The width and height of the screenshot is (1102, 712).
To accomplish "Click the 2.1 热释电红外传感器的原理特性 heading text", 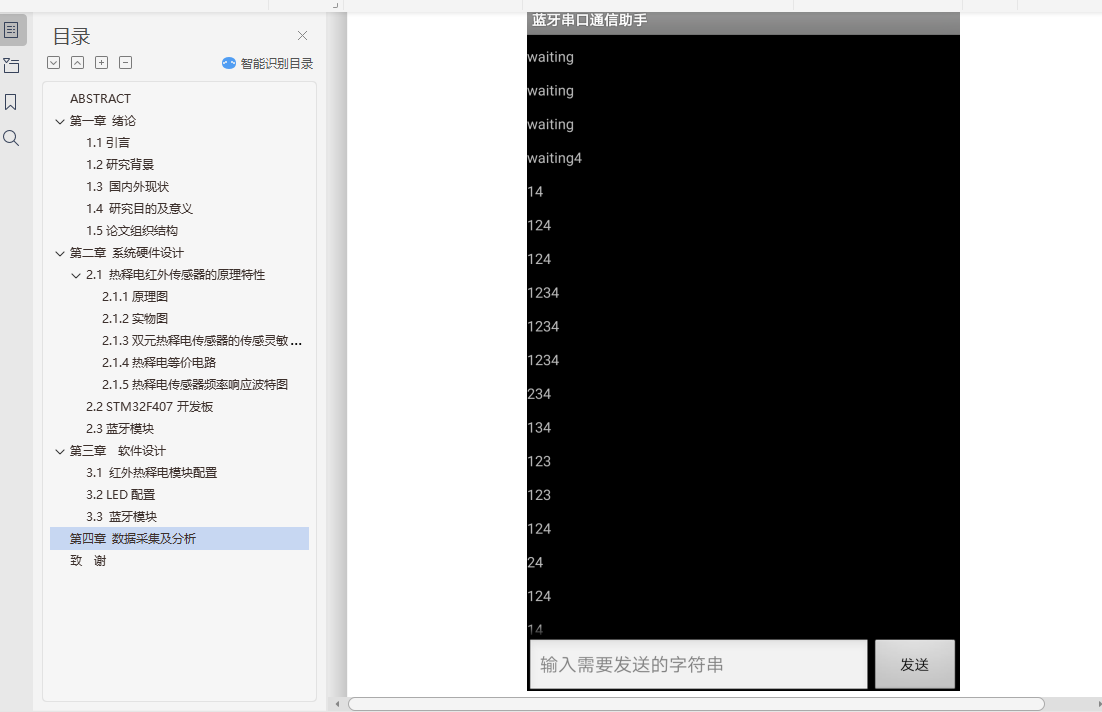I will [176, 275].
